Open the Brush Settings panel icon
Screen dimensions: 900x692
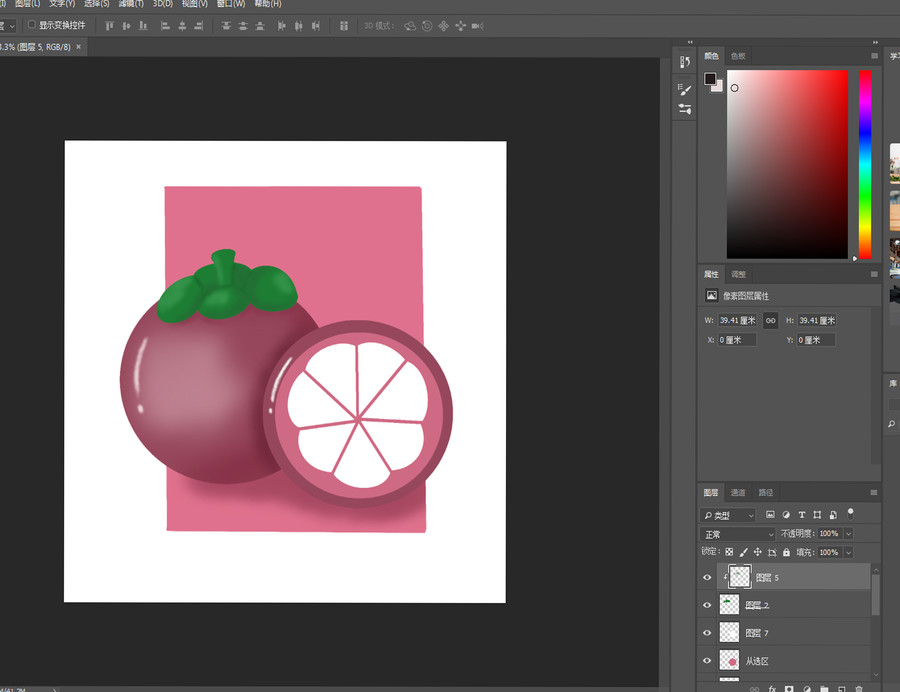pos(685,109)
